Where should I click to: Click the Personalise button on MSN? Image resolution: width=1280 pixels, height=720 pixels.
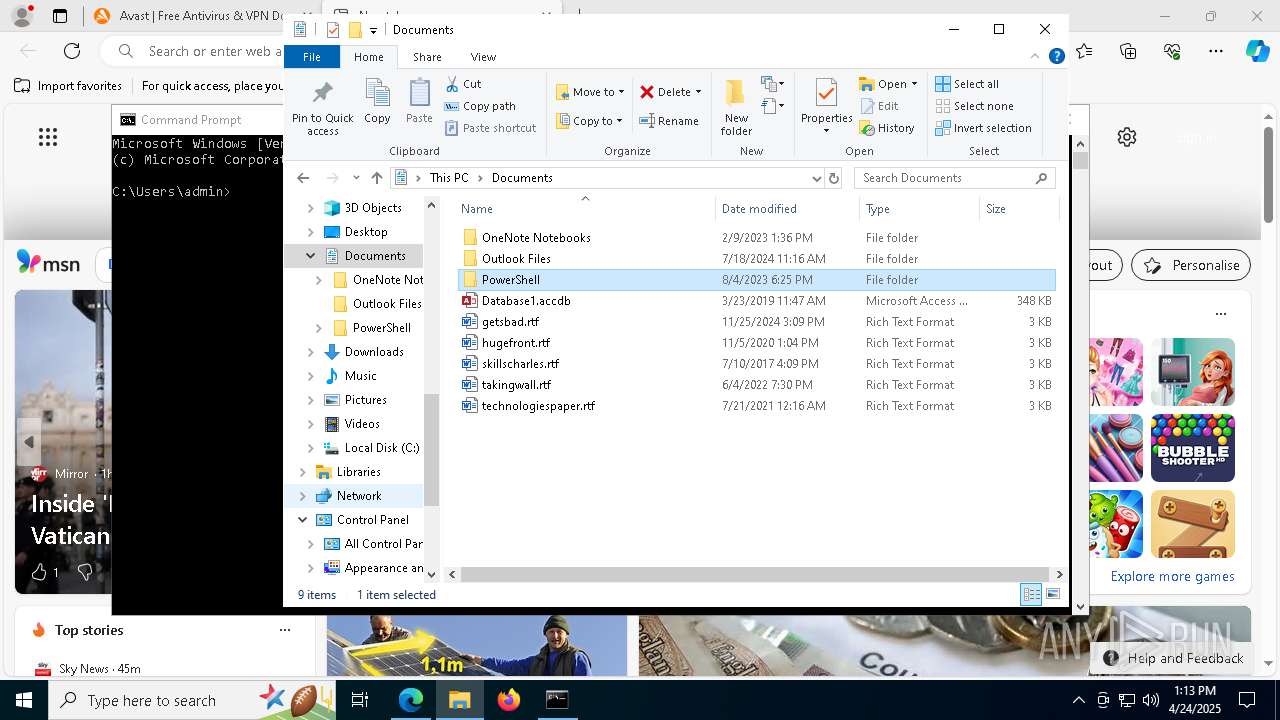(x=1192, y=265)
